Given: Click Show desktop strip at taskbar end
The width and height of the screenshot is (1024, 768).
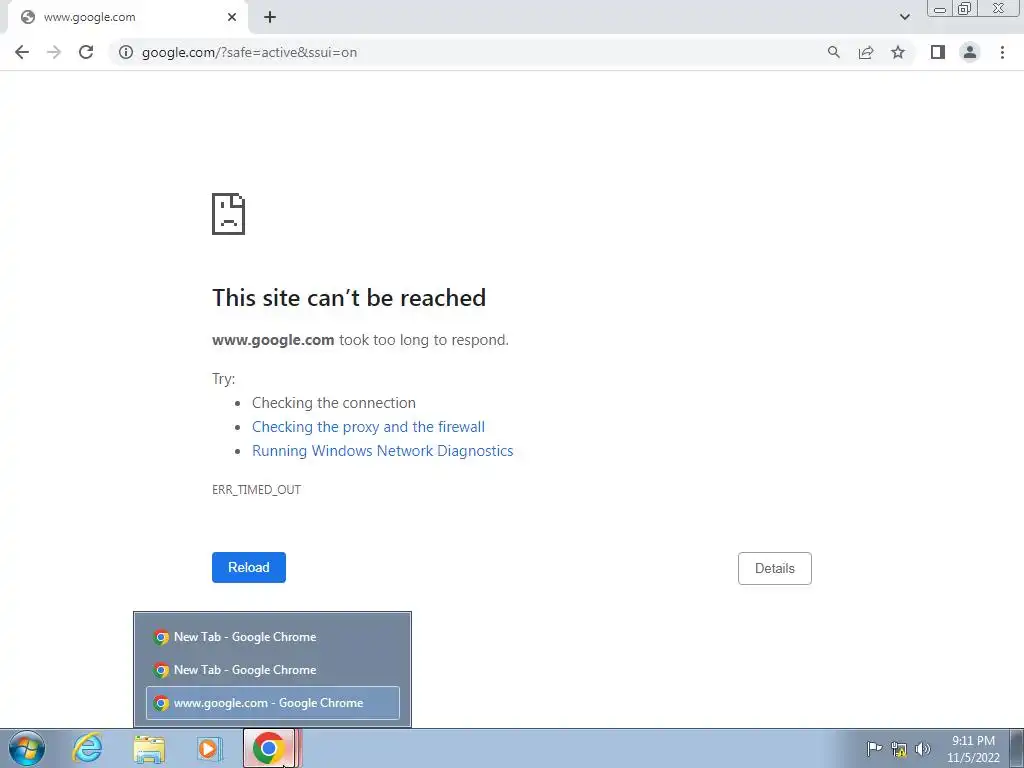Looking at the screenshot, I should click(1017, 748).
